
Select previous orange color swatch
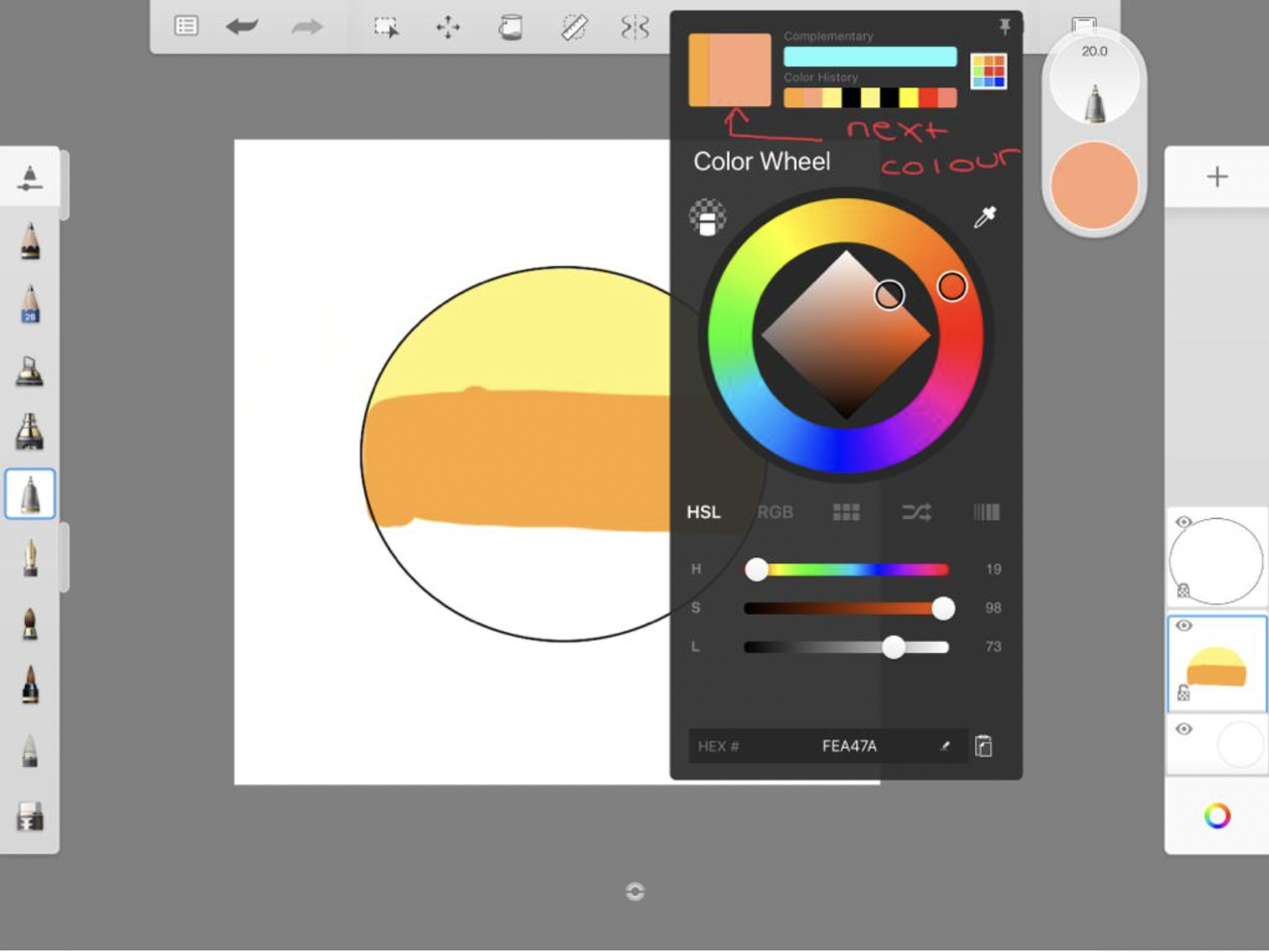tap(698, 70)
